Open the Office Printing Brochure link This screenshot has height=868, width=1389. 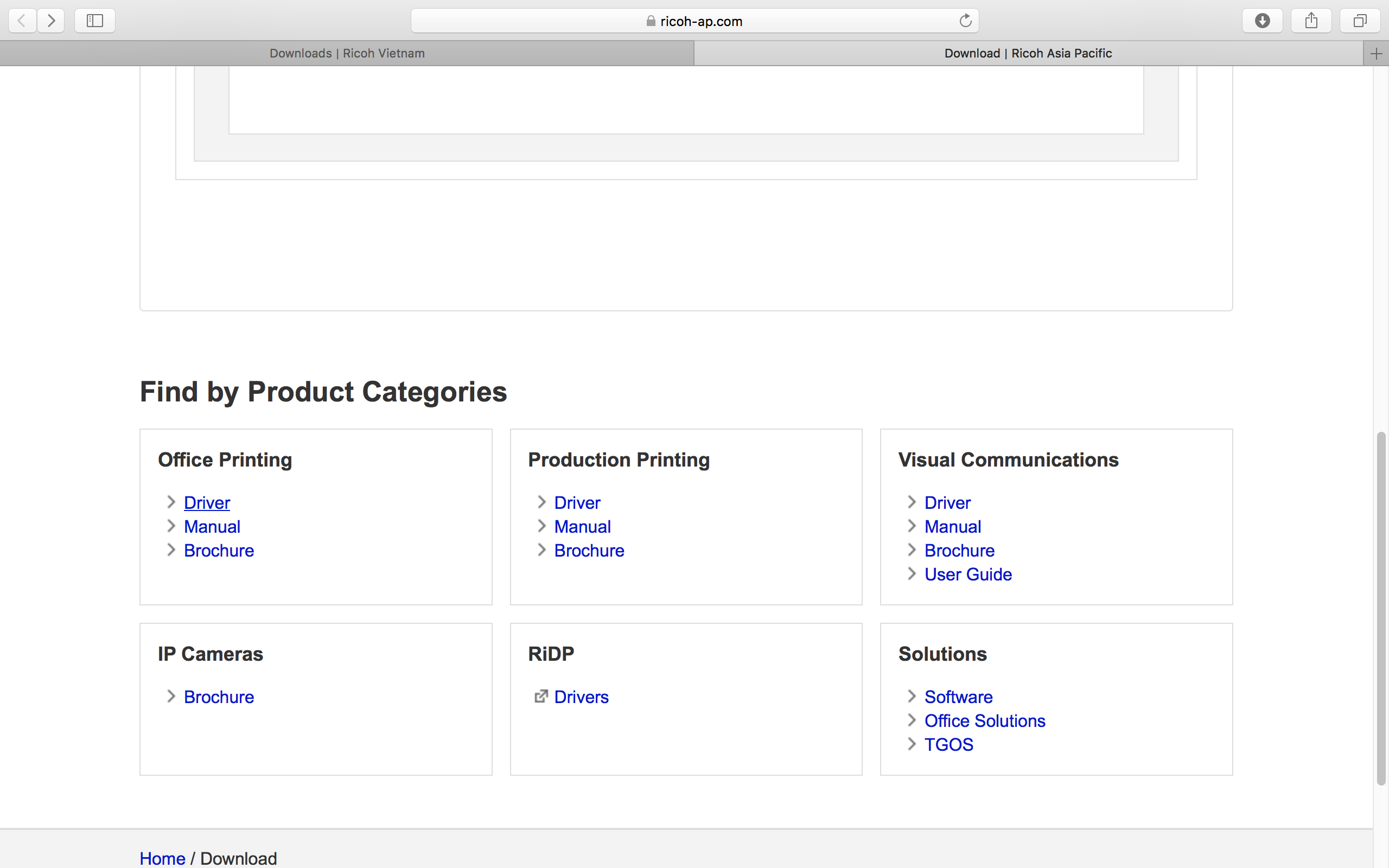tap(219, 551)
